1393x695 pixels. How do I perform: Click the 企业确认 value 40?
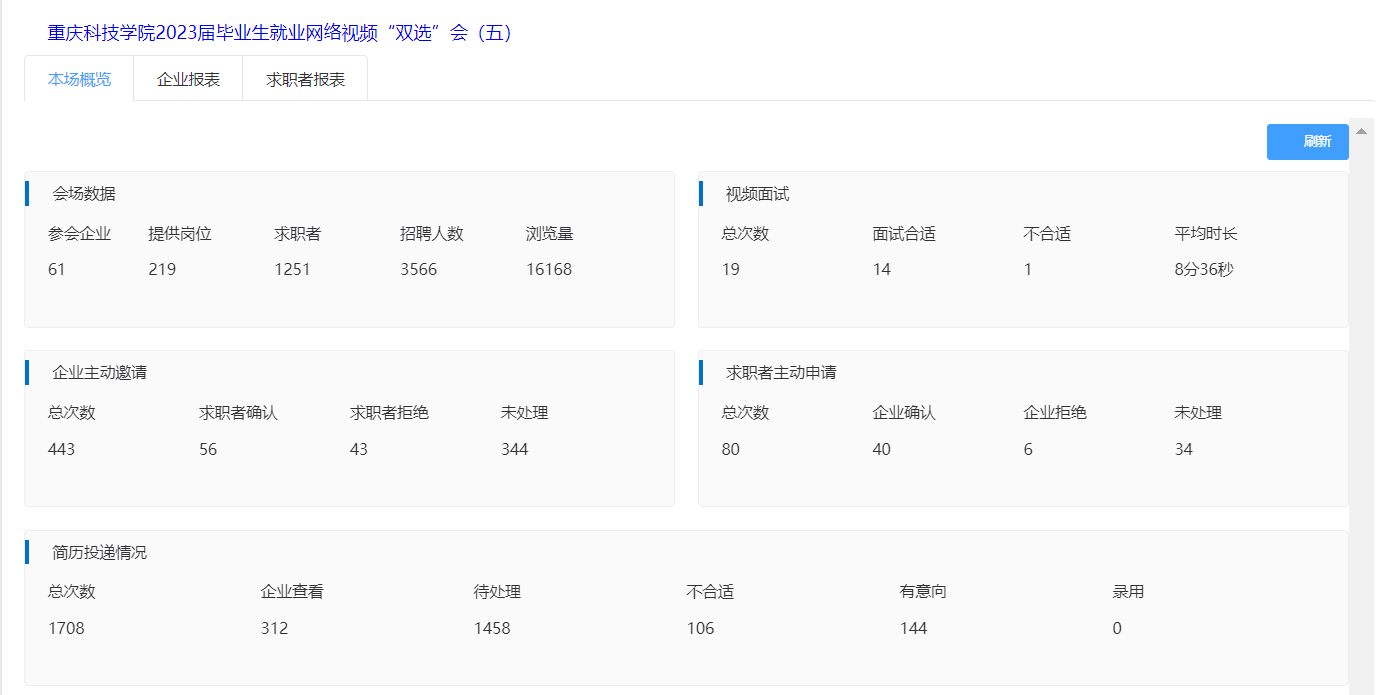pyautogui.click(x=881, y=449)
